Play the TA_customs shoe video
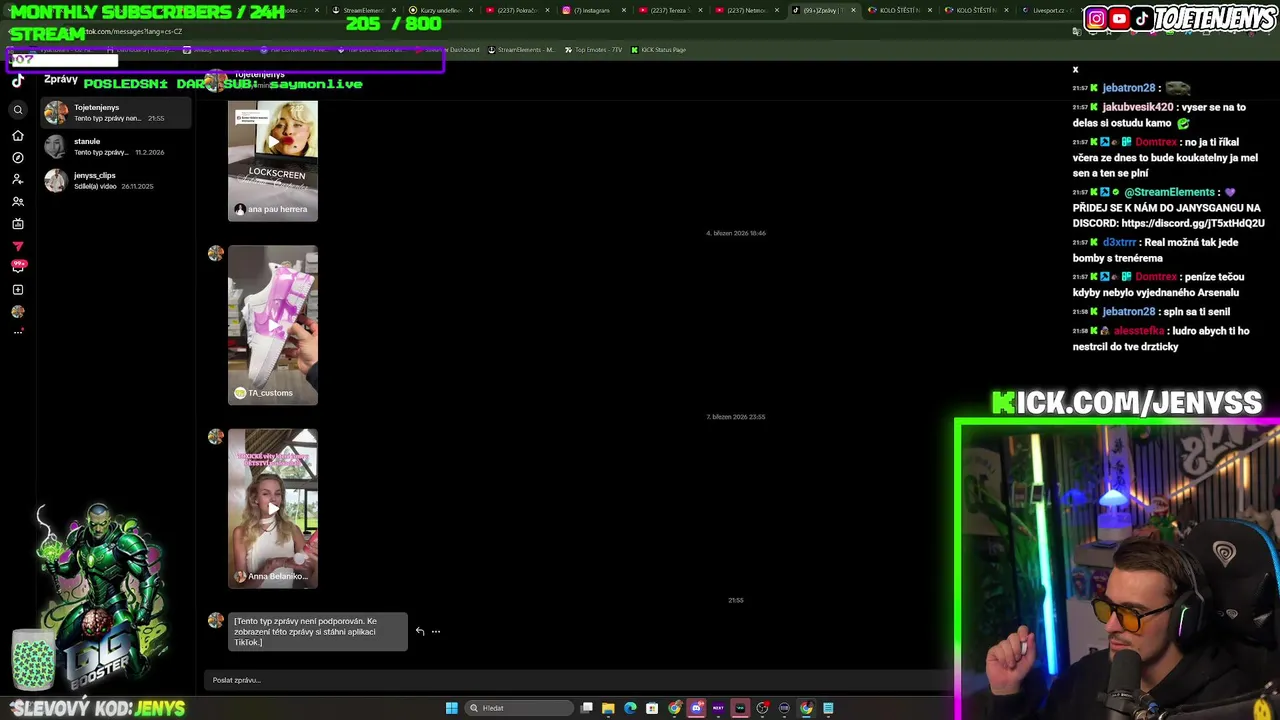 click(273, 325)
